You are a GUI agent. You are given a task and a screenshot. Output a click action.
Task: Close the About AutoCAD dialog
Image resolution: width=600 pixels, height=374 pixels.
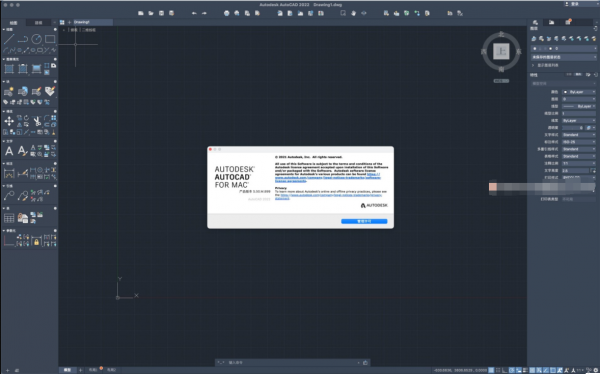click(210, 149)
